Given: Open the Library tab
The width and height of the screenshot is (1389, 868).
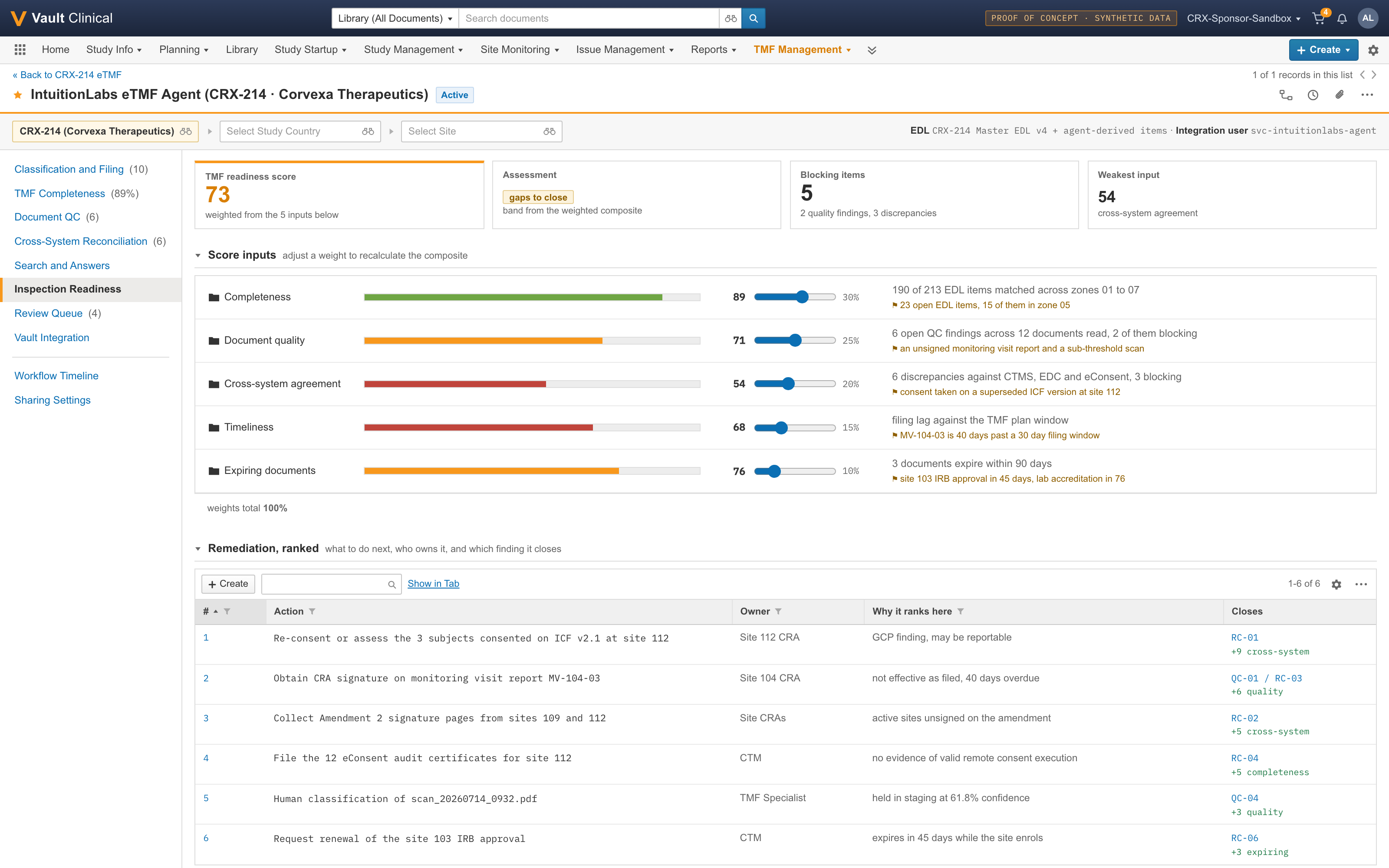Looking at the screenshot, I should pyautogui.click(x=242, y=50).
